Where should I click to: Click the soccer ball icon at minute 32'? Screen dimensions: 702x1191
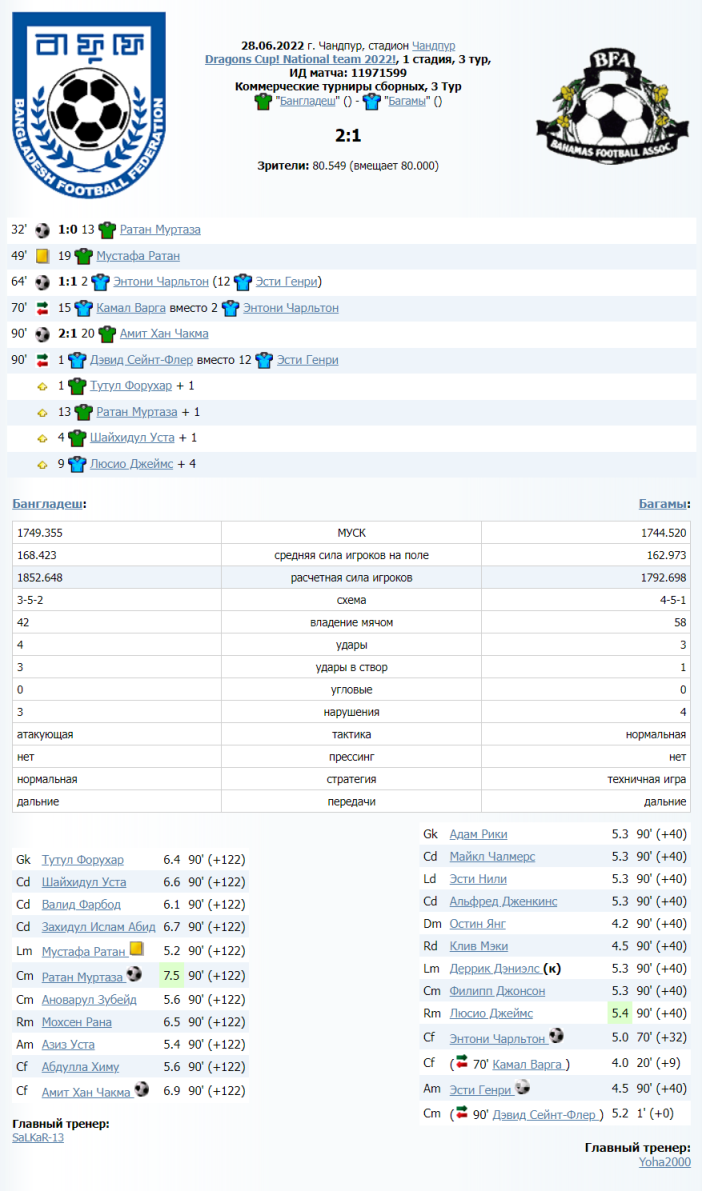click(42, 230)
